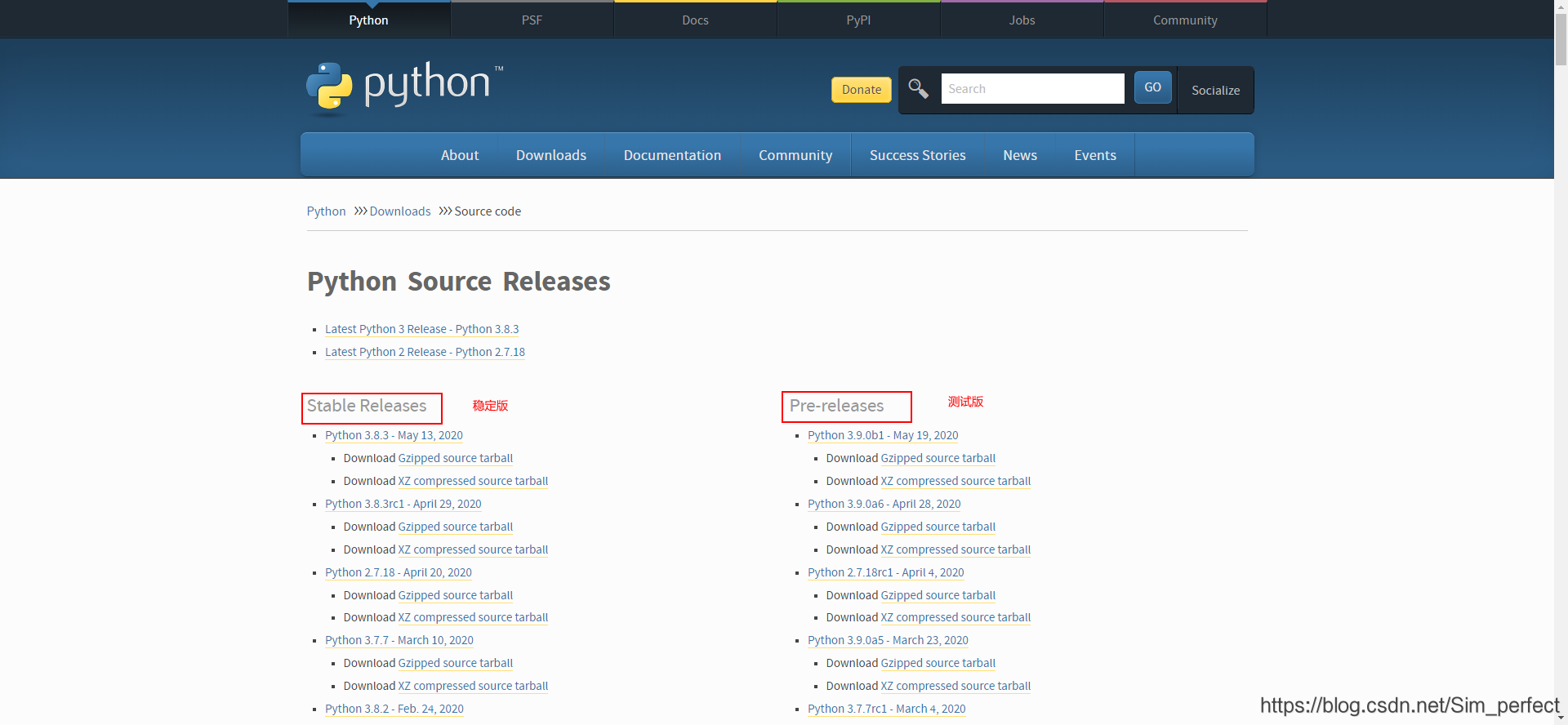Click the Stable Releases heading
This screenshot has height=725, width=1568.
pos(367,406)
